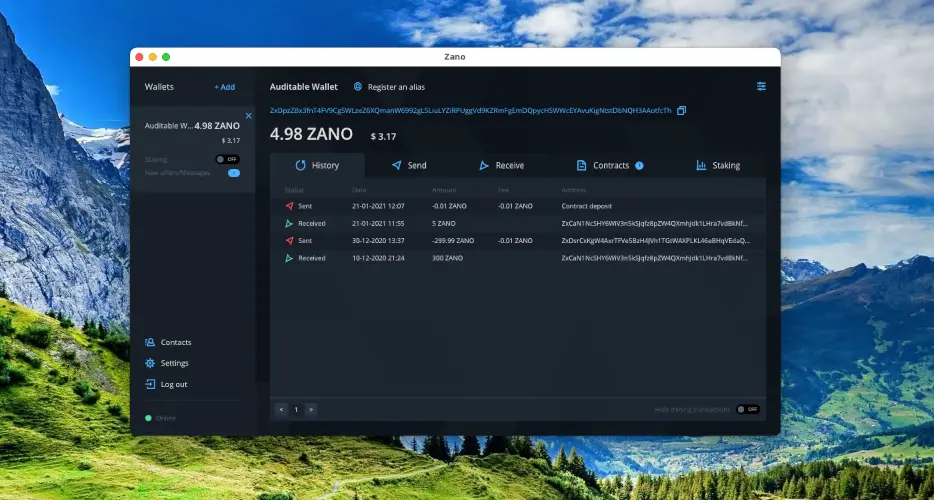Open the Contracts tab
This screenshot has height=500, width=934.
click(x=610, y=165)
